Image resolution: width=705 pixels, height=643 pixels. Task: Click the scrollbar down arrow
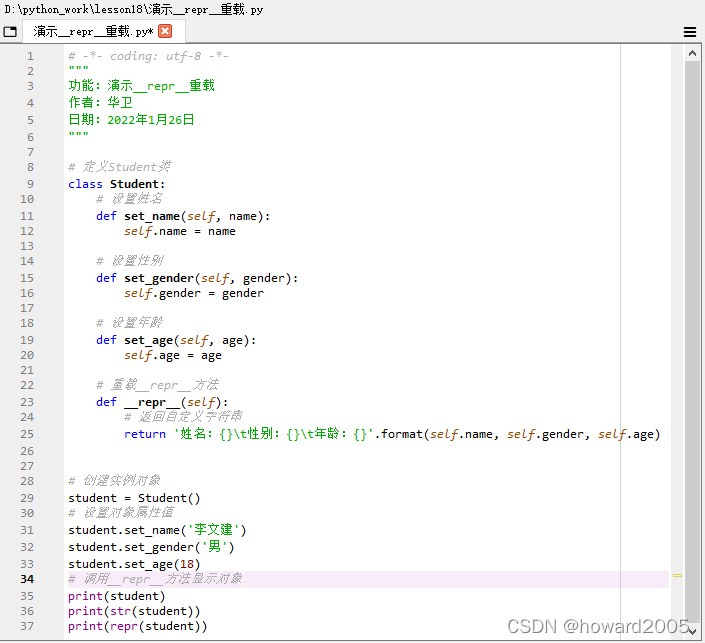[692, 630]
